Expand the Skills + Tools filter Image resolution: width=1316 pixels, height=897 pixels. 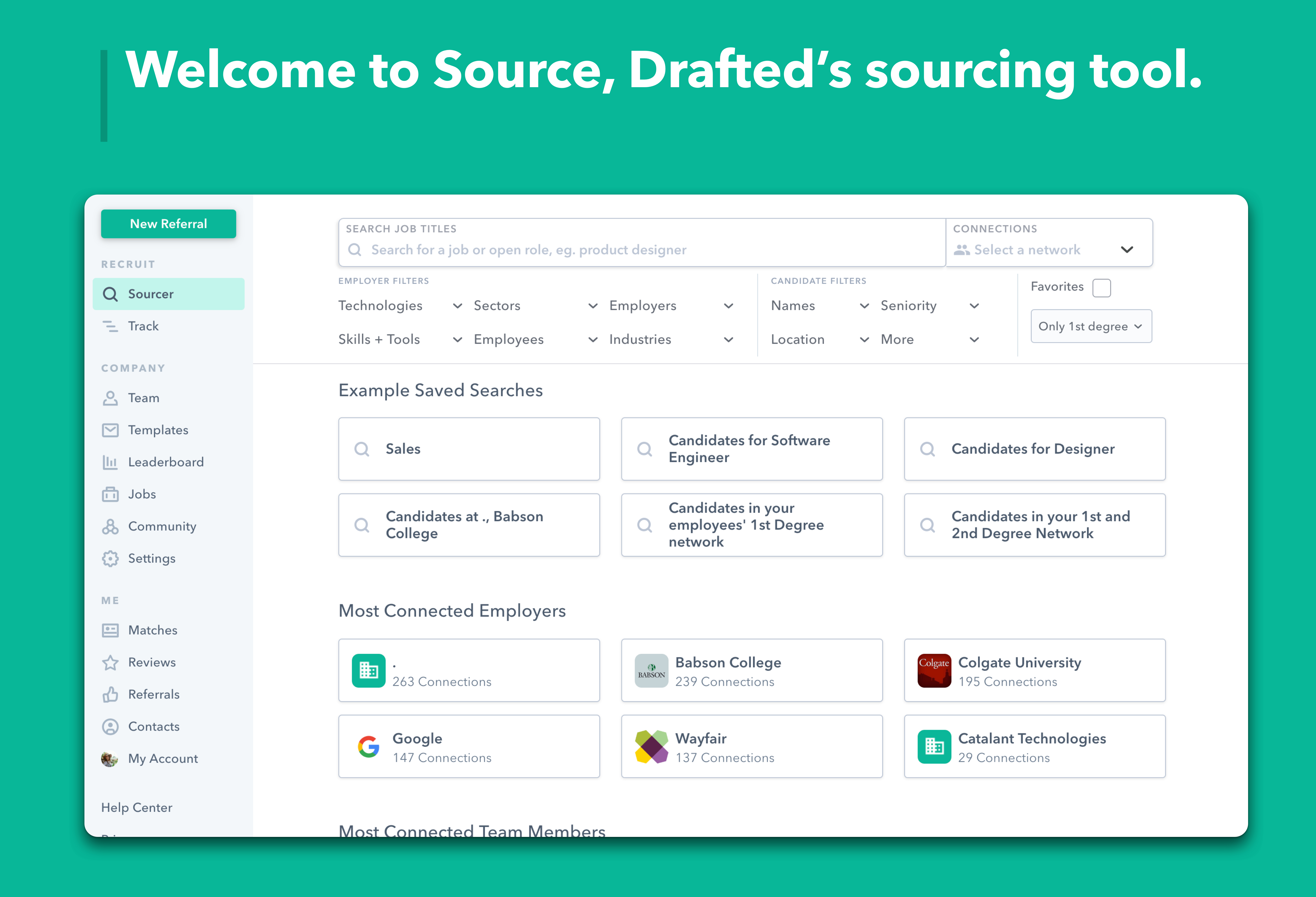pyautogui.click(x=400, y=340)
